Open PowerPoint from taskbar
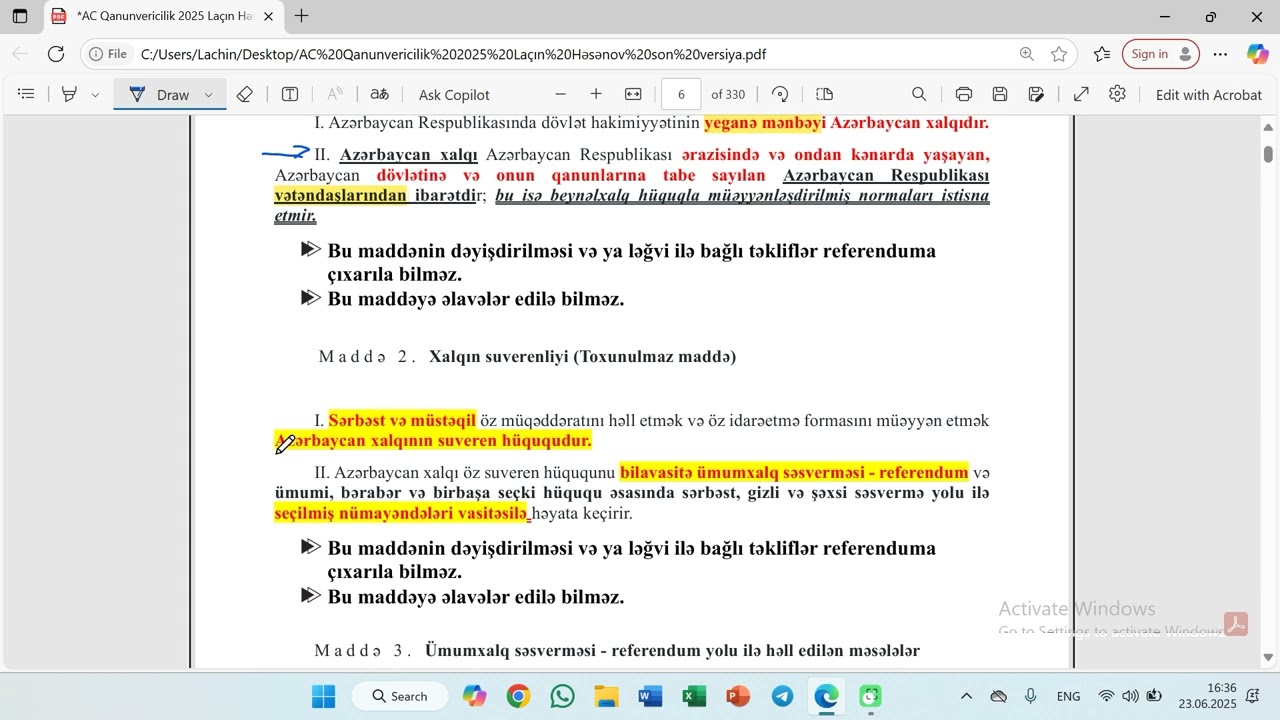Viewport: 1280px width, 720px height. 738,696
